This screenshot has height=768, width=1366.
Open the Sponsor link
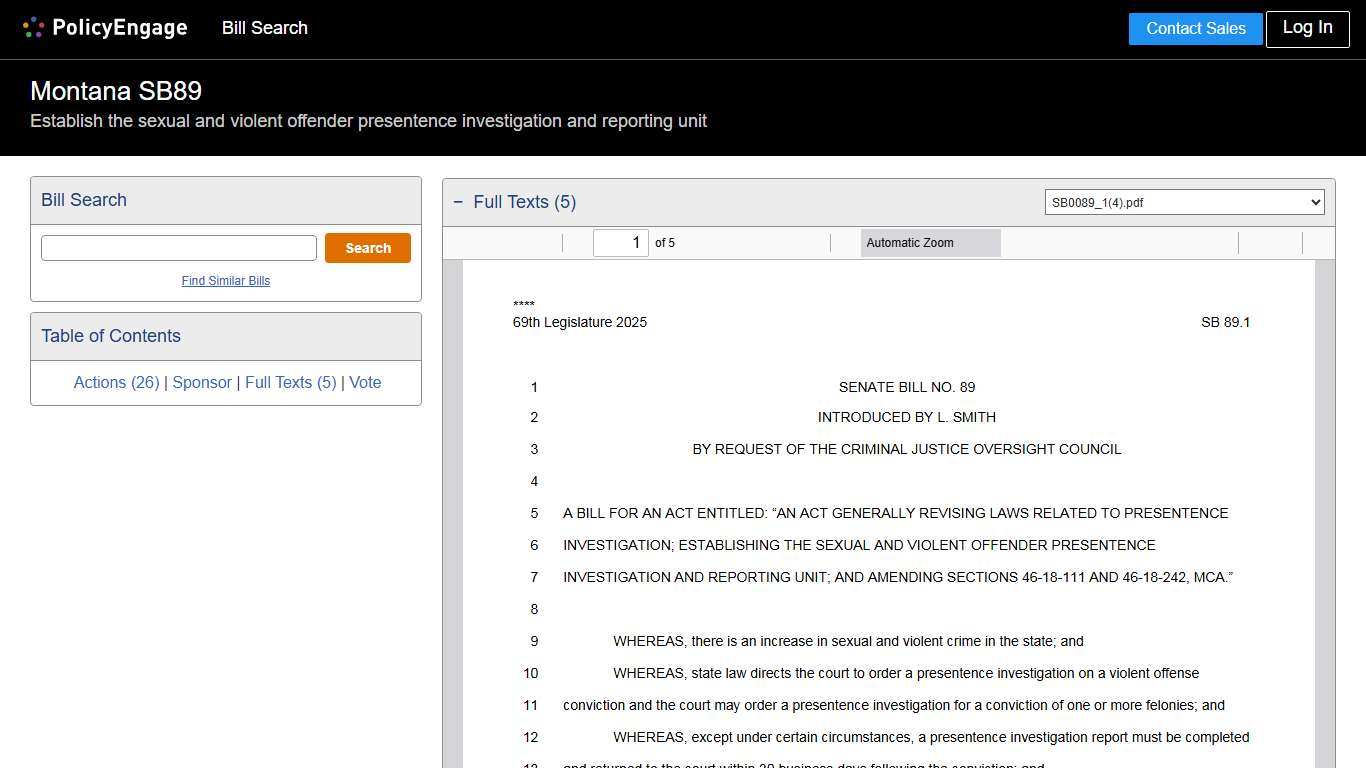[x=202, y=382]
